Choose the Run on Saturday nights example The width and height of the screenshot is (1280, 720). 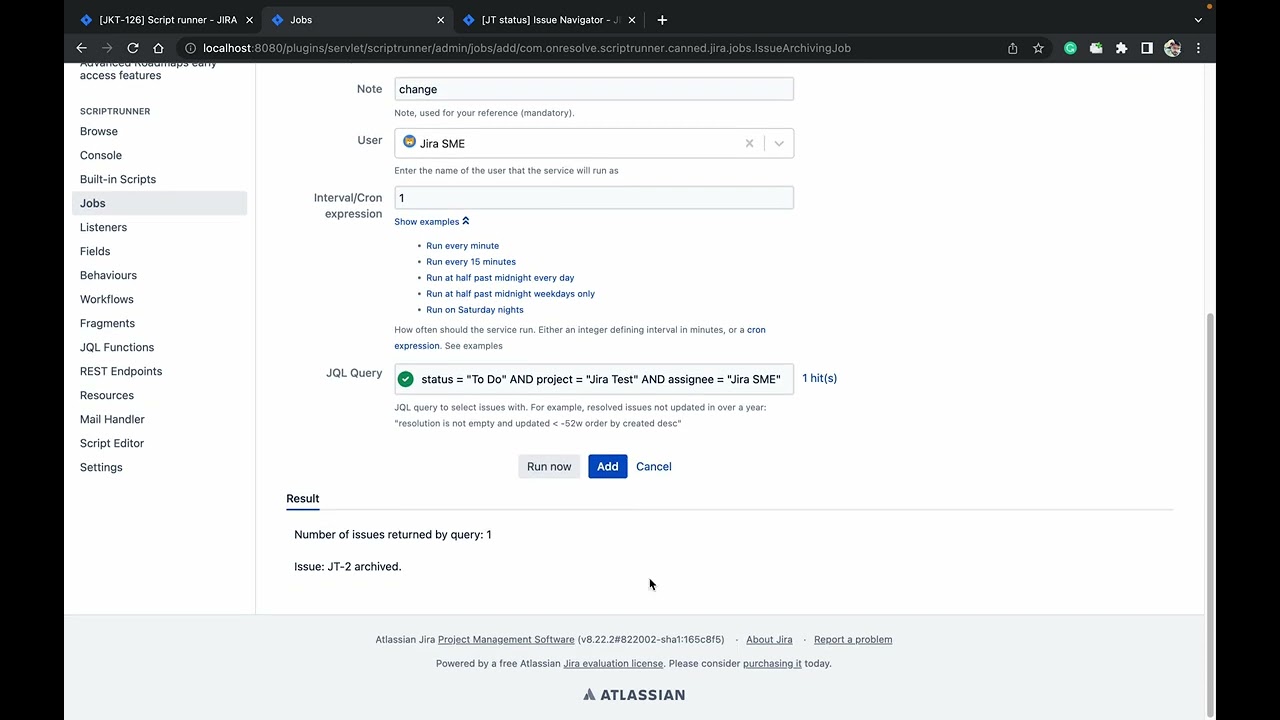[x=475, y=310]
